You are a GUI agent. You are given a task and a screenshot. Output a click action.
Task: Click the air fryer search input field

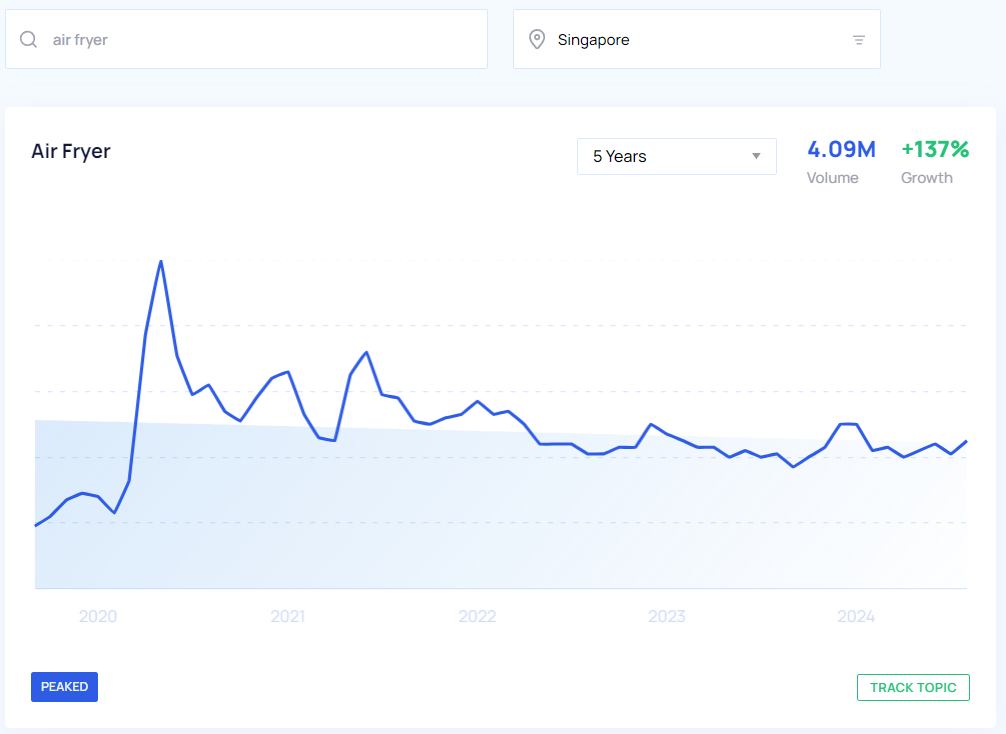260,40
